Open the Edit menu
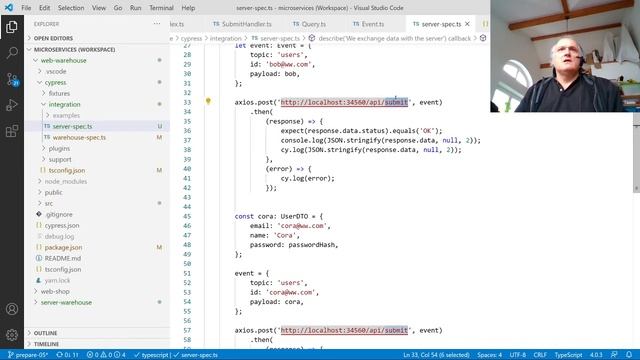This screenshot has height=360, width=640. (x=44, y=8)
